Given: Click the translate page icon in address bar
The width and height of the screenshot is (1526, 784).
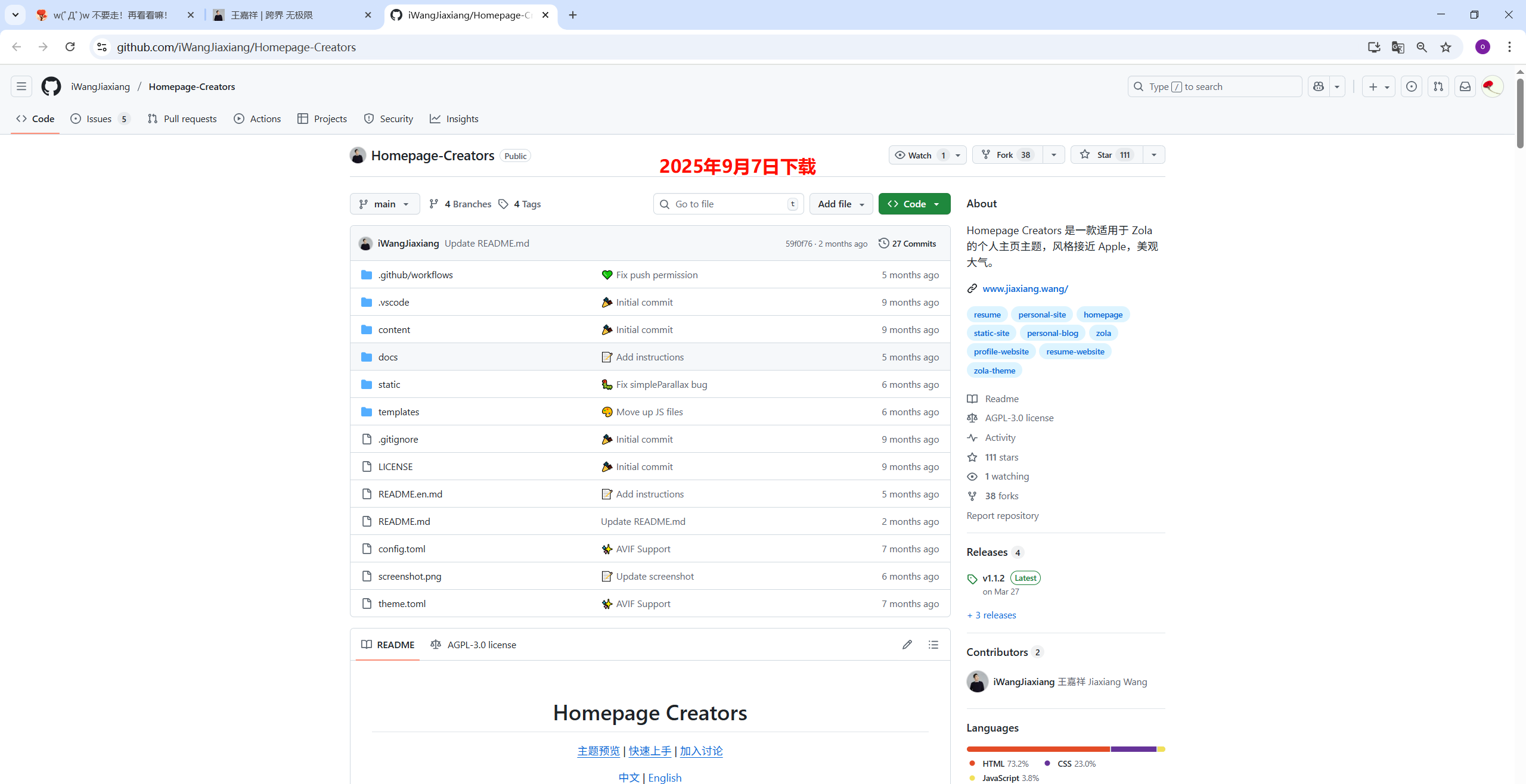Looking at the screenshot, I should (x=1398, y=47).
